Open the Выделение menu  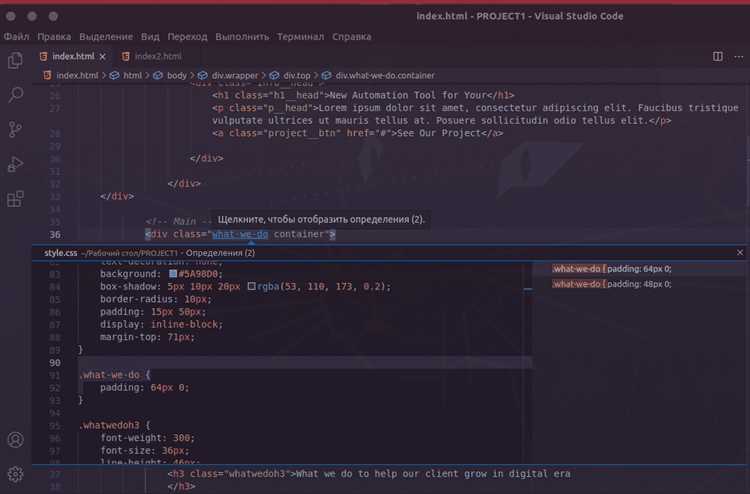[x=106, y=37]
